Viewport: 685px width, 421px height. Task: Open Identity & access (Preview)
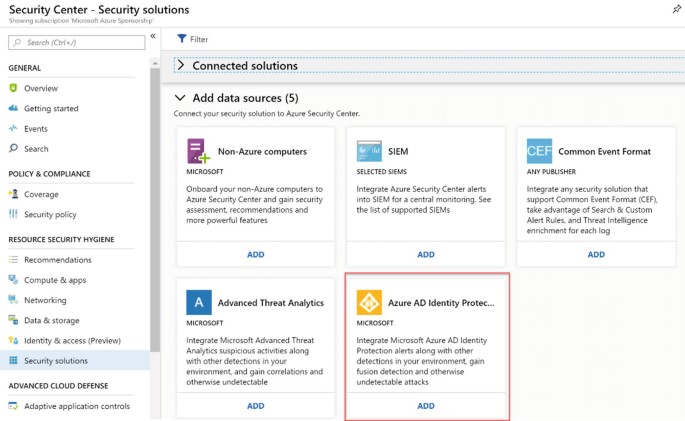pos(72,340)
